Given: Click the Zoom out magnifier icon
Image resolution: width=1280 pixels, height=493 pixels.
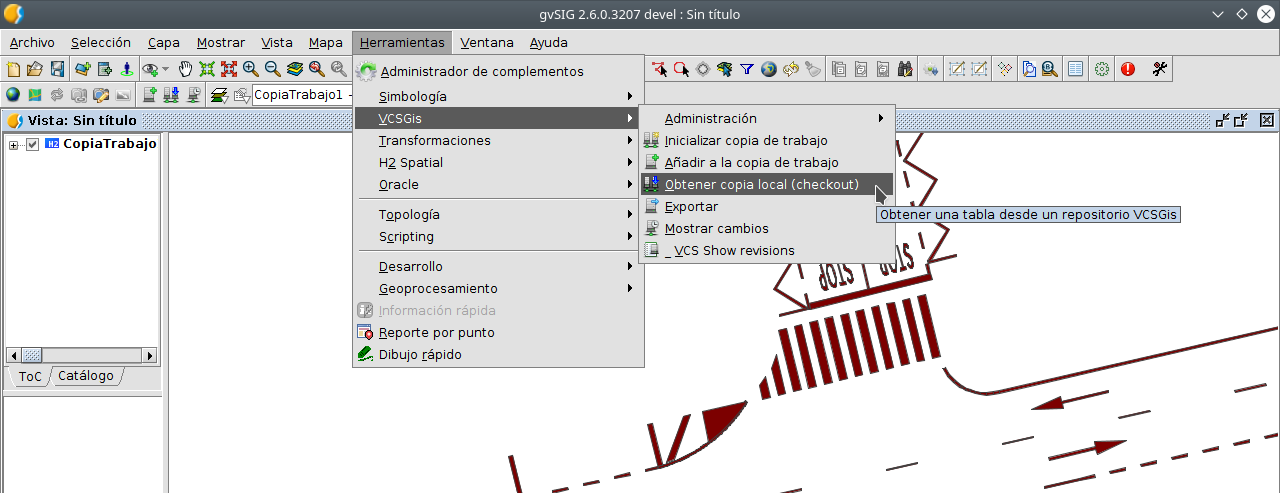Looking at the screenshot, I should pyautogui.click(x=273, y=69).
